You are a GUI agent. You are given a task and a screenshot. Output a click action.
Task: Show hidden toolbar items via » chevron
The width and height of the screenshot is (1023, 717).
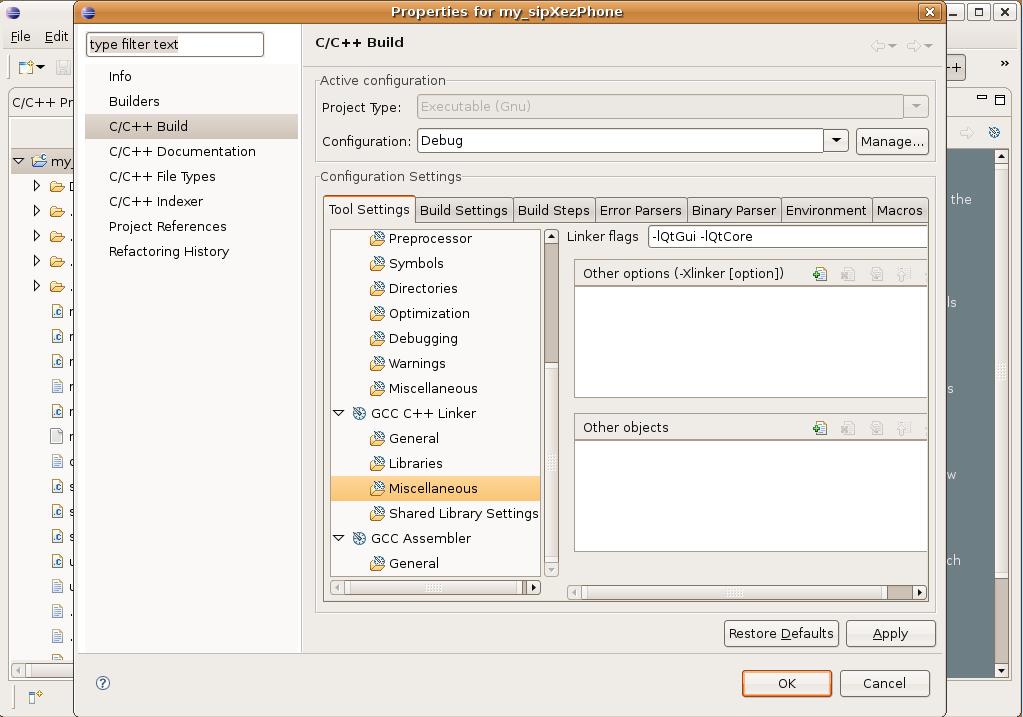click(1005, 63)
